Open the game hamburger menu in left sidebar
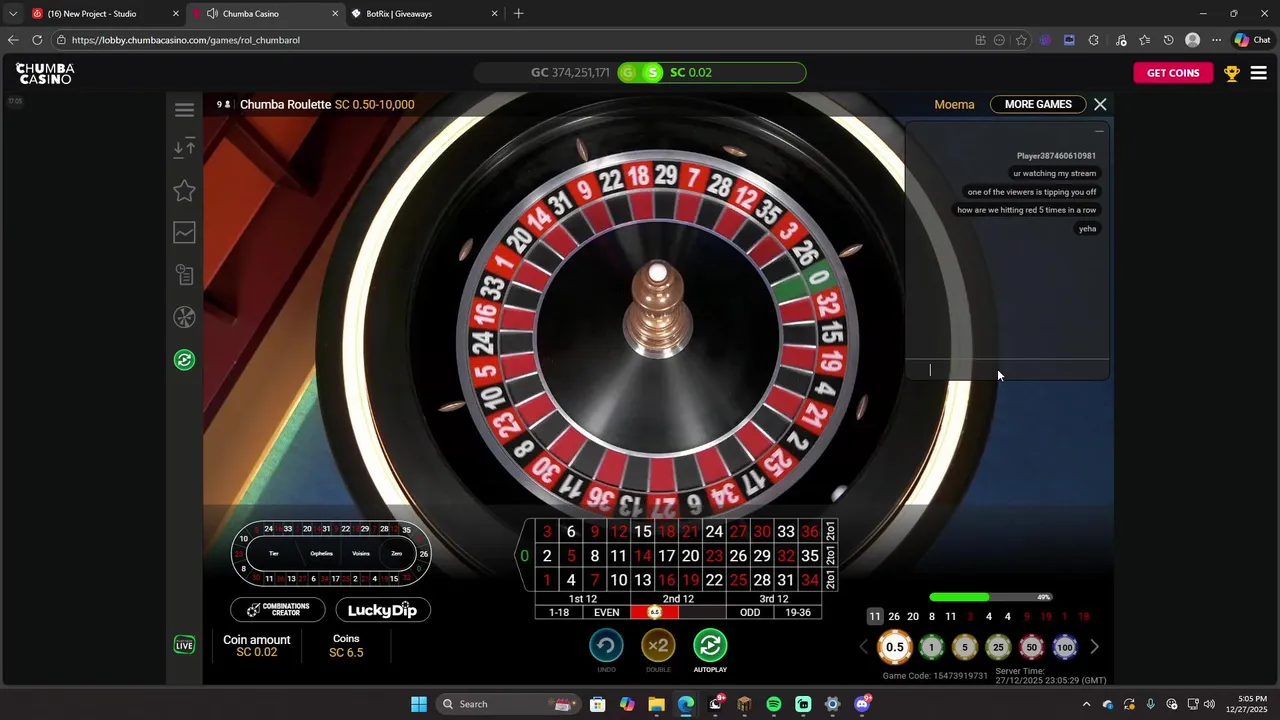Image resolution: width=1280 pixels, height=720 pixels. (184, 110)
